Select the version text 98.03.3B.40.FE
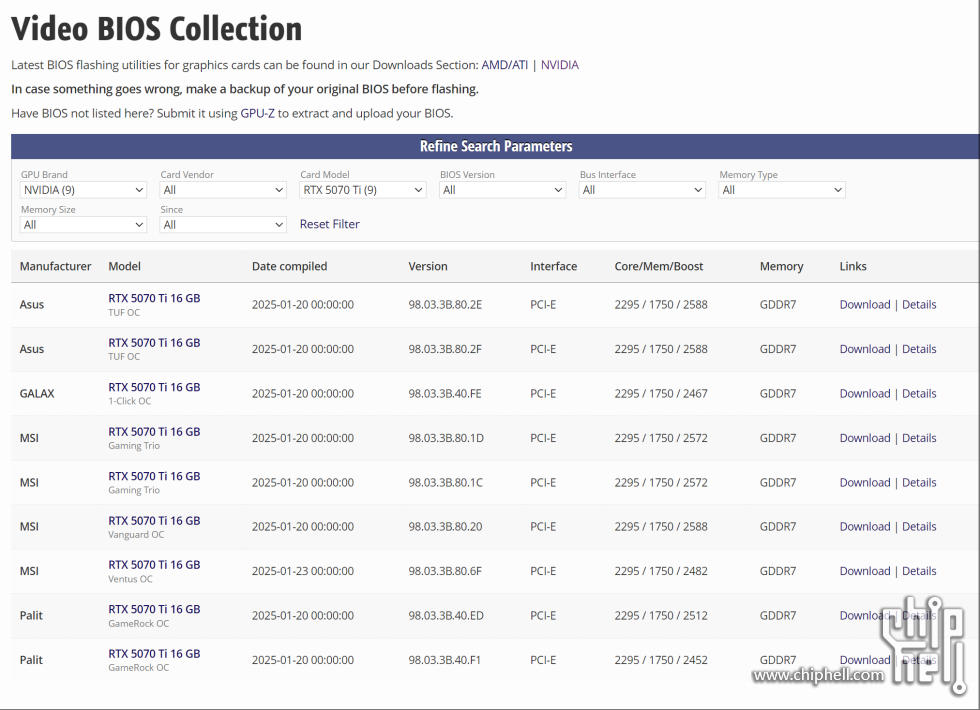The width and height of the screenshot is (980, 710). point(445,393)
